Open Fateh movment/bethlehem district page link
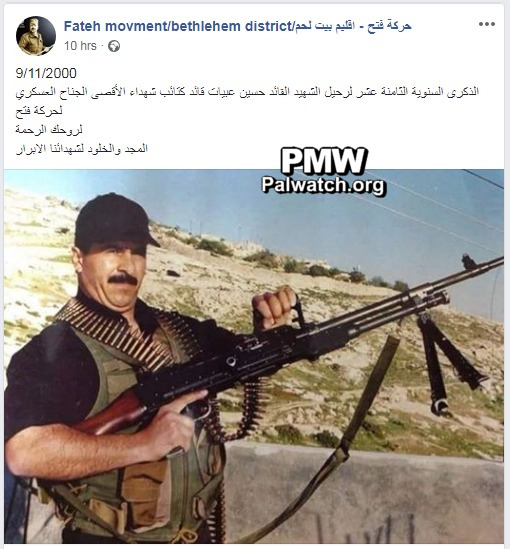The height and width of the screenshot is (549, 510). (x=178, y=26)
